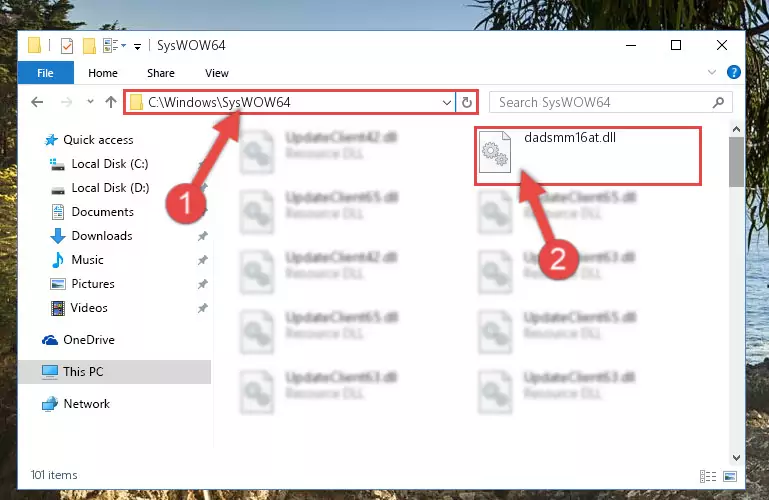Open the Customize Quick Access Toolbar dropdown

tap(137, 47)
